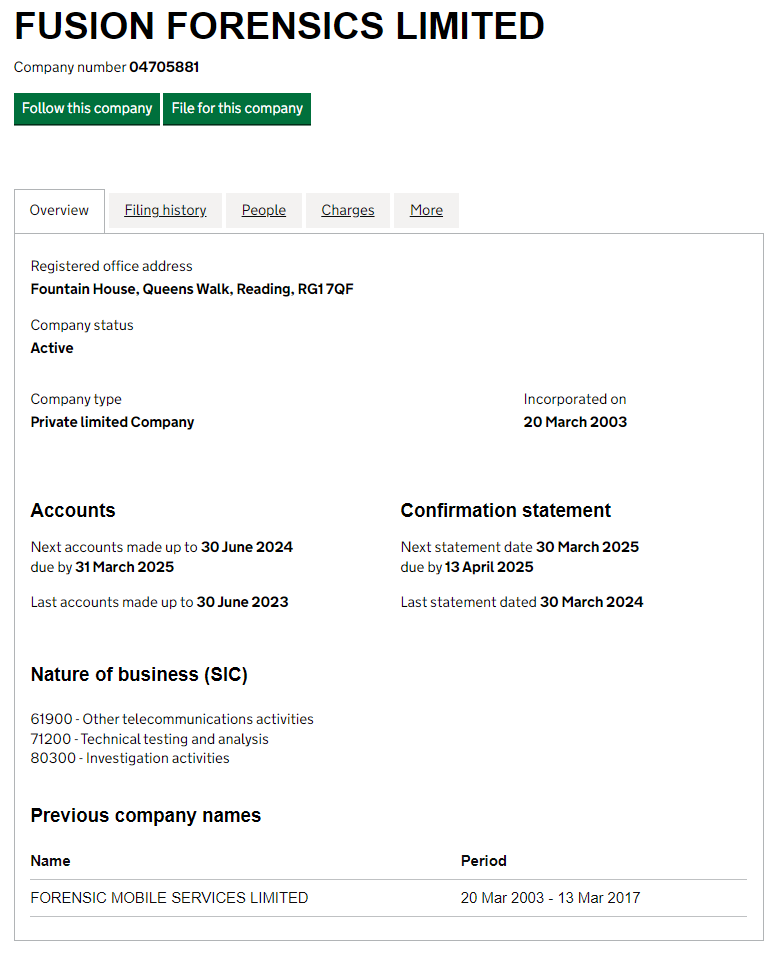Click the Nature of business (SIC) heading
The width and height of the screenshot is (781, 955).
click(x=139, y=675)
